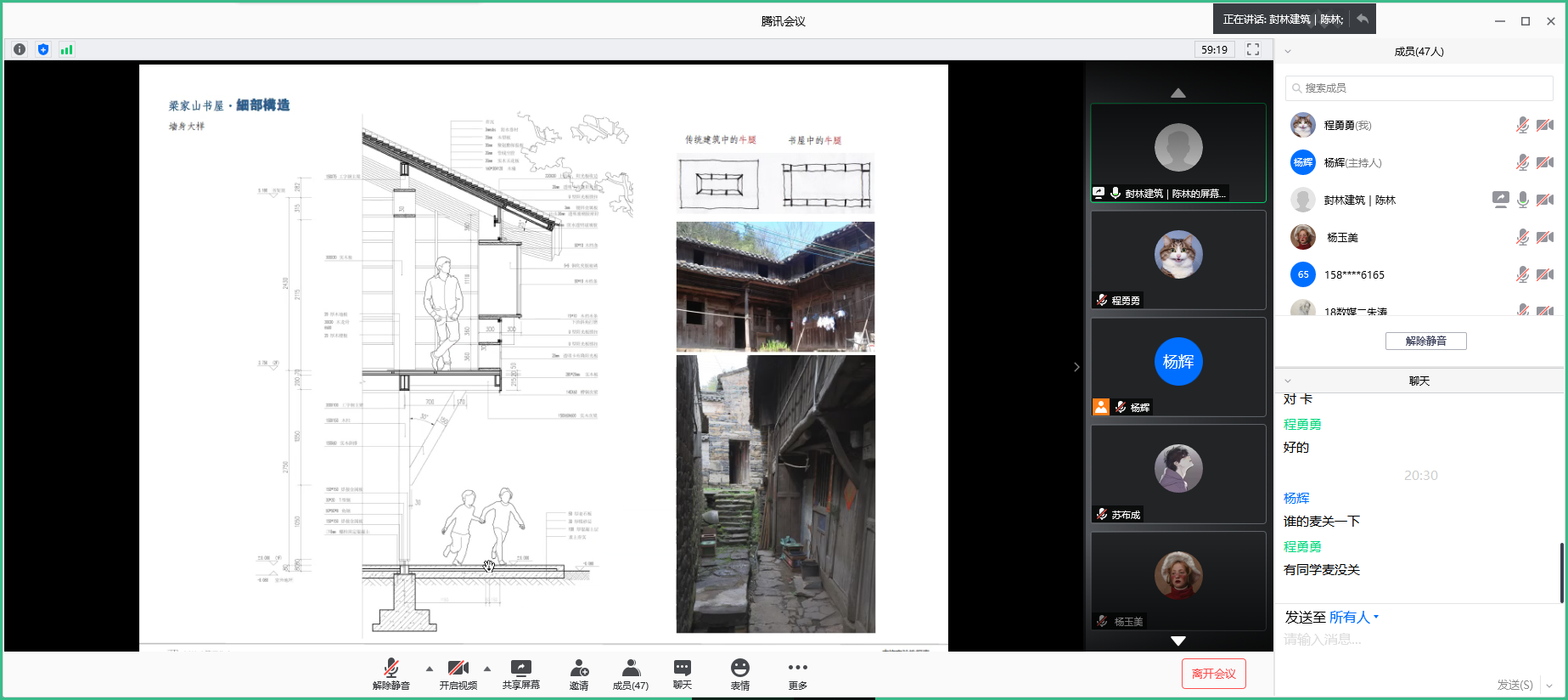Check the green network signal icon
This screenshot has height=700, width=1568.
click(x=66, y=49)
